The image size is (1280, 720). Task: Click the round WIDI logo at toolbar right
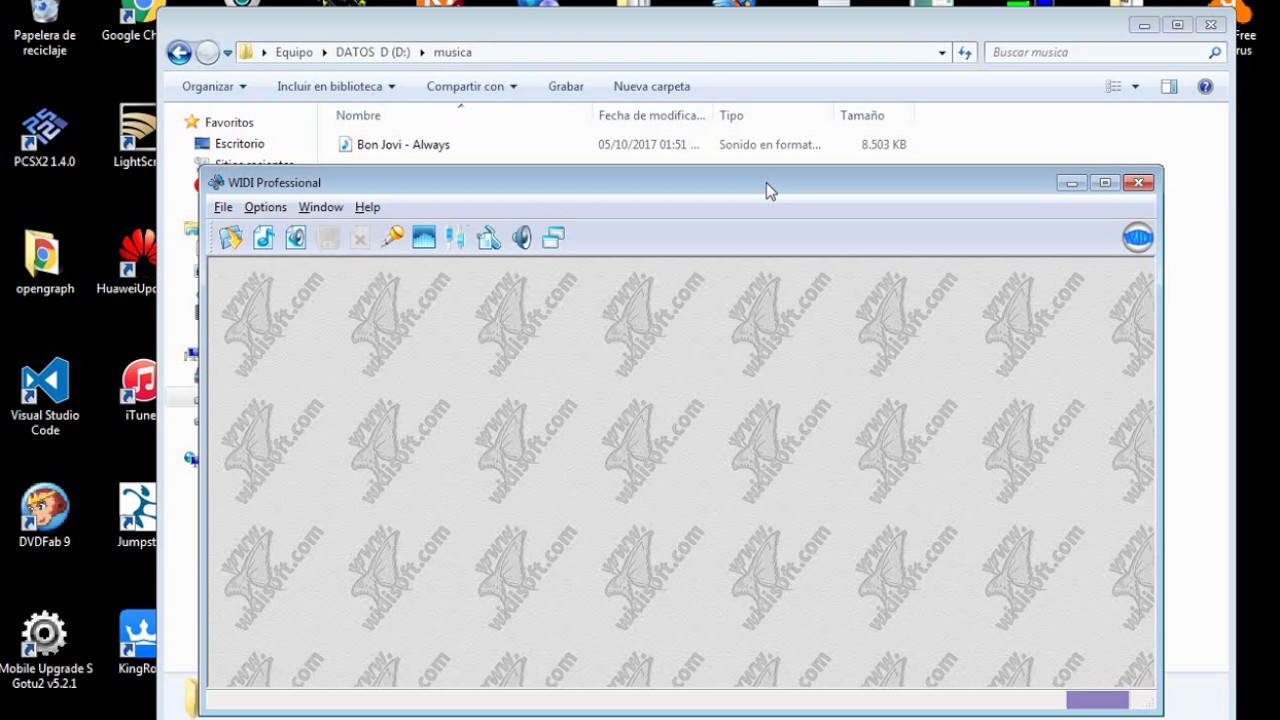1138,237
